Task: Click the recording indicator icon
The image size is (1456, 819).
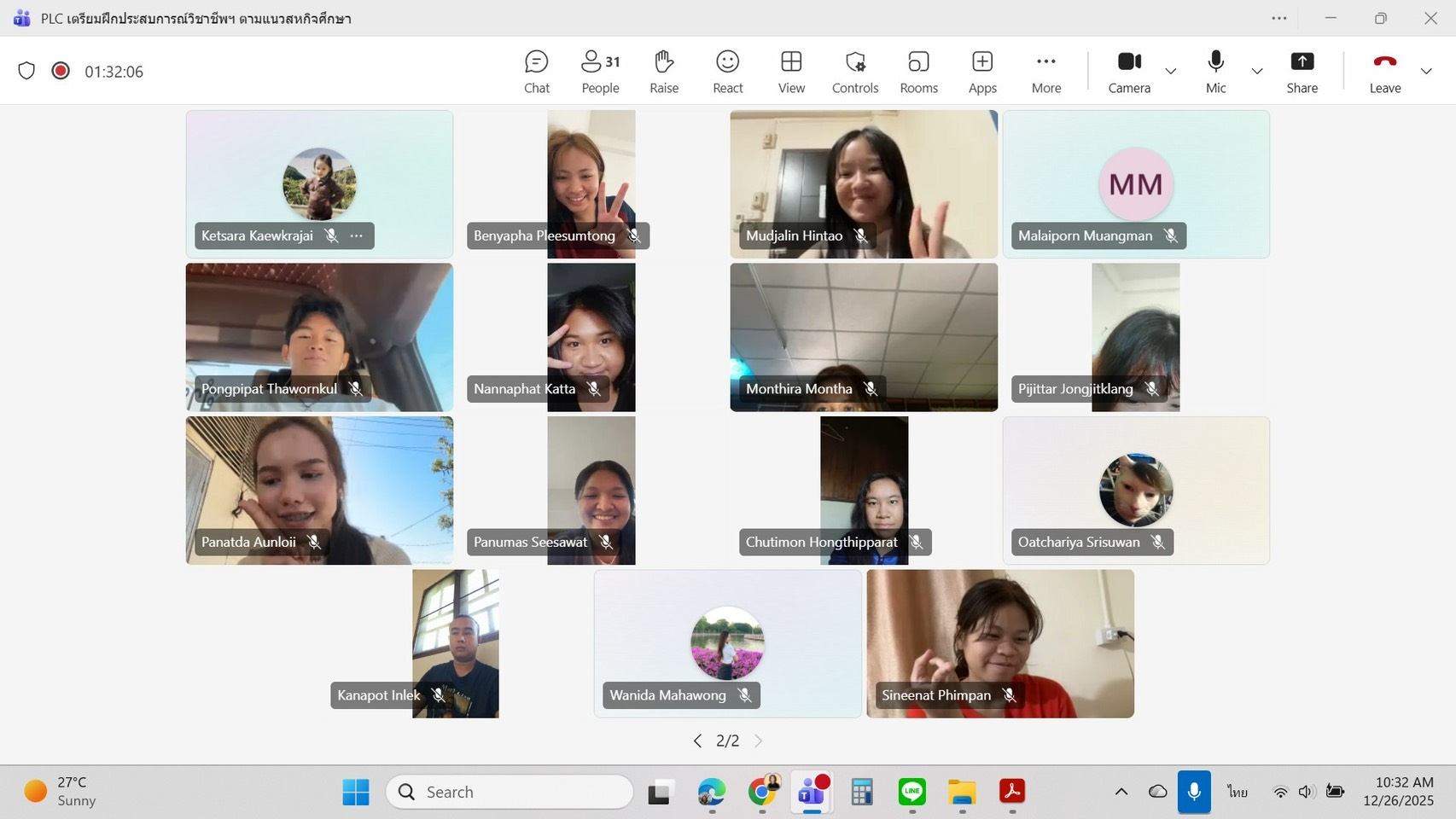Action: pyautogui.click(x=61, y=71)
